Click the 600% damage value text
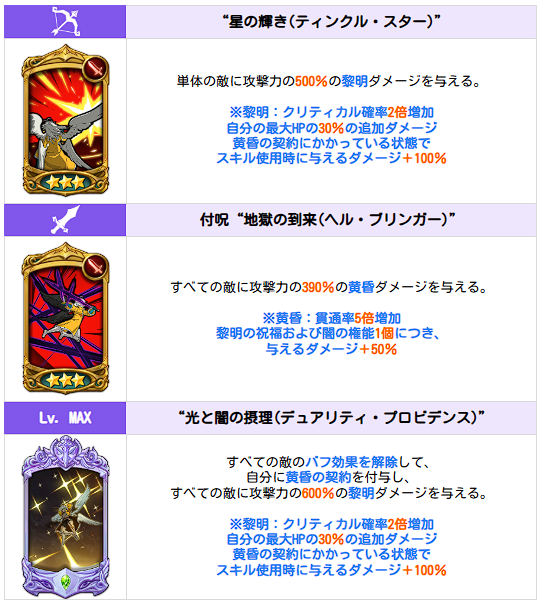 pyautogui.click(x=318, y=493)
